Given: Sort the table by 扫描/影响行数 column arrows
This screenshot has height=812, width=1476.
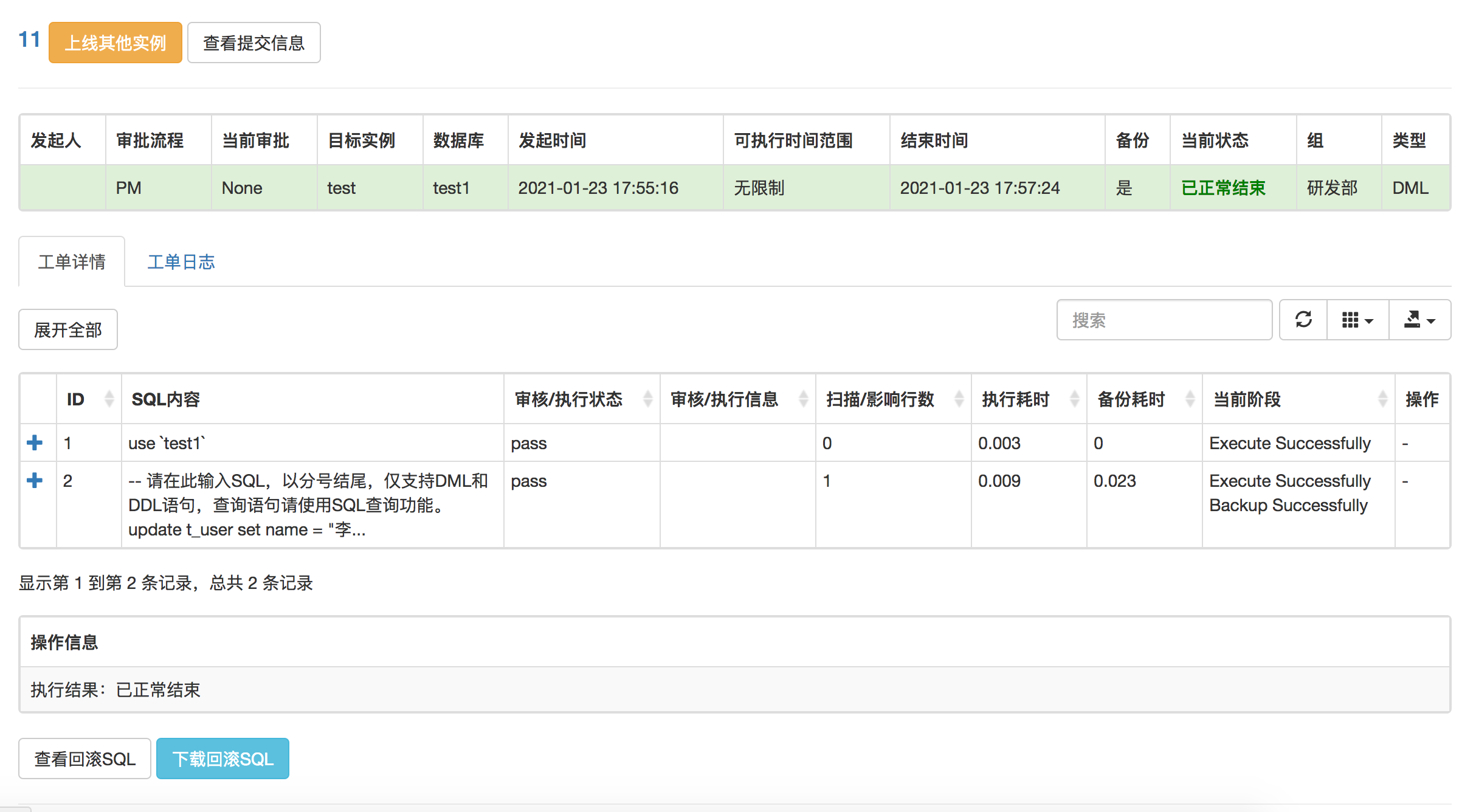Looking at the screenshot, I should pos(959,399).
